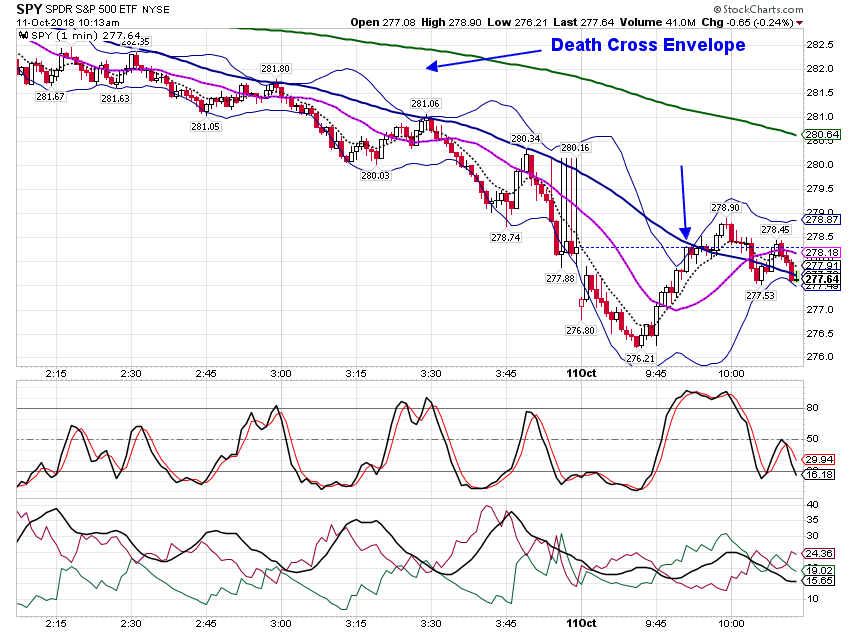Click the red down-triangle beside the Chg value
Image resolution: width=850 pixels, height=633 pixels.
tap(800, 23)
